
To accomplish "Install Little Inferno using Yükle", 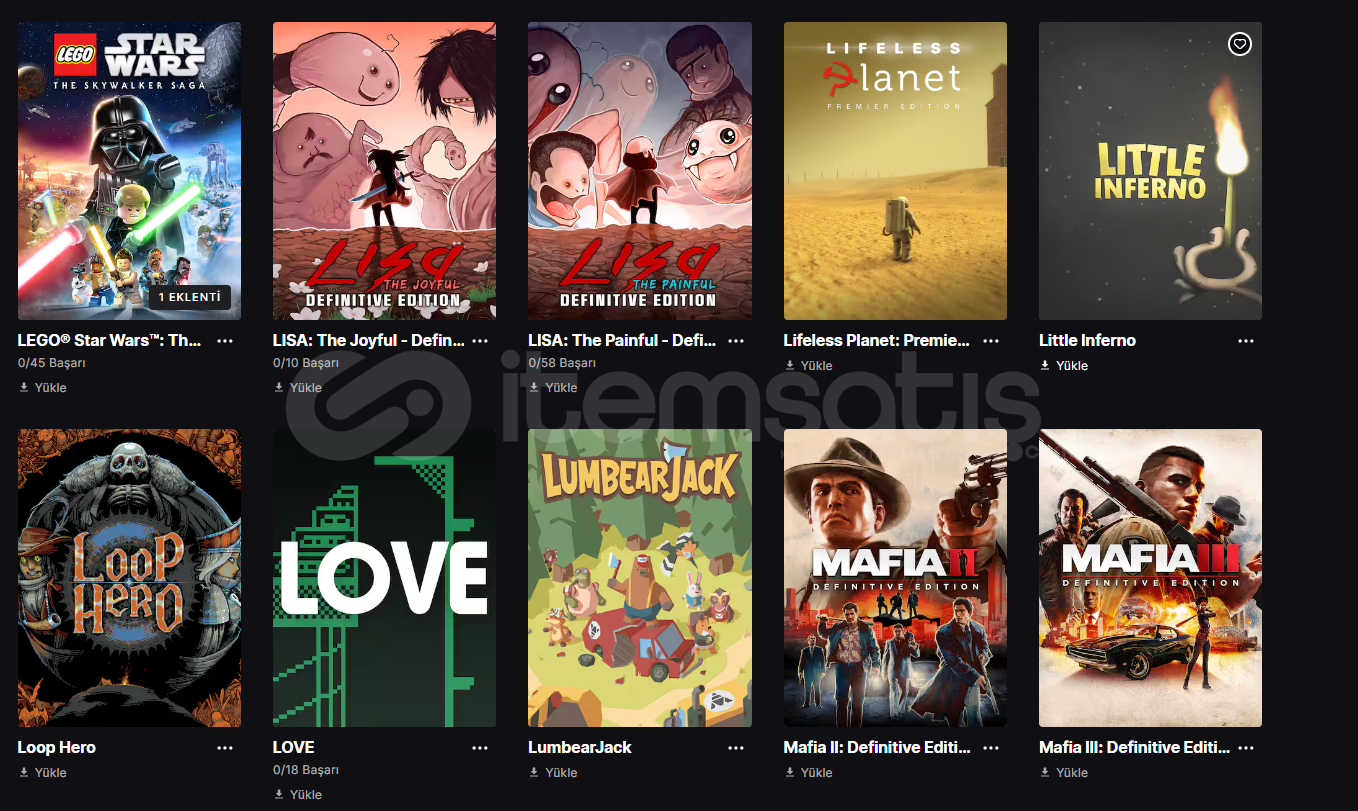I will click(x=1064, y=366).
